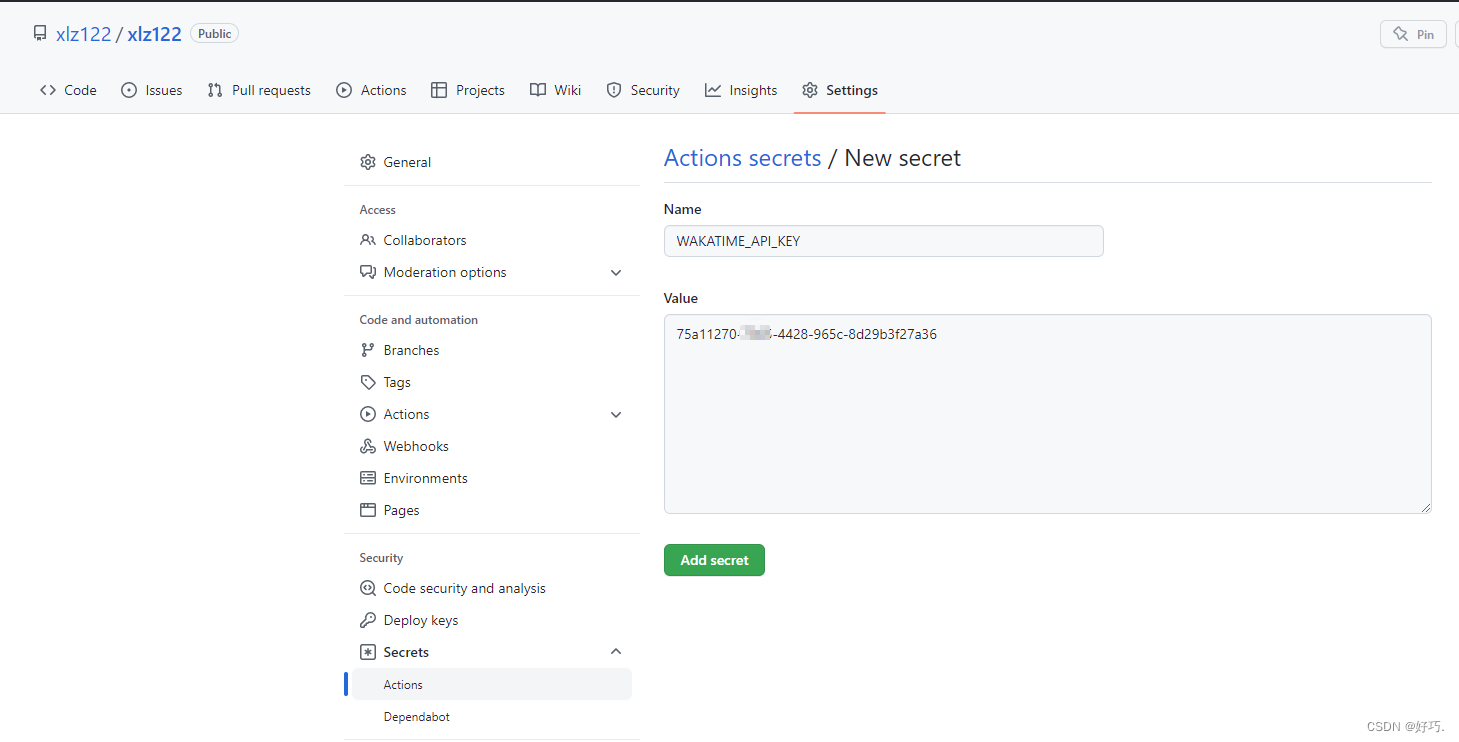The width and height of the screenshot is (1459, 742).
Task: Open the bold xlz122 repository link
Action: tap(154, 34)
